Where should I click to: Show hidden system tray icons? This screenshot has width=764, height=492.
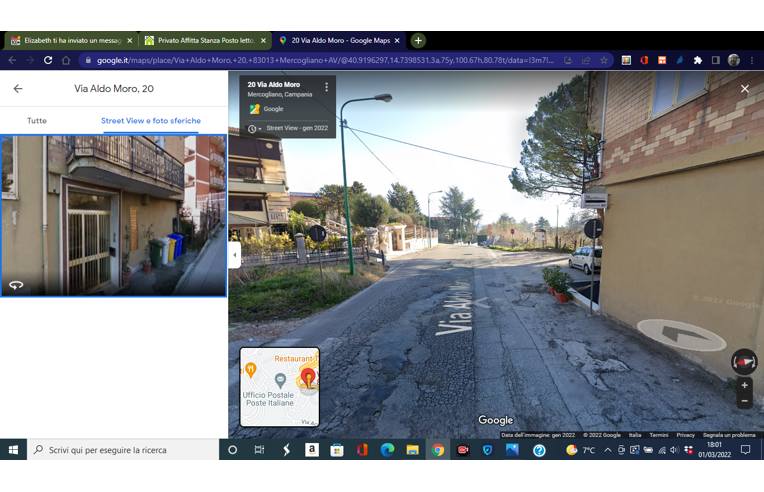pyautogui.click(x=609, y=450)
